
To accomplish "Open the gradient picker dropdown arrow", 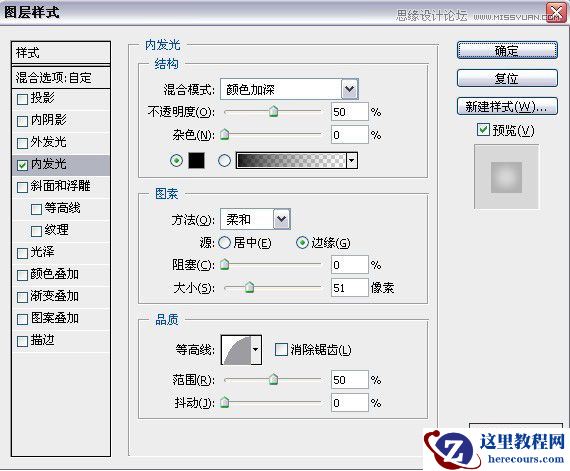I will [352, 160].
